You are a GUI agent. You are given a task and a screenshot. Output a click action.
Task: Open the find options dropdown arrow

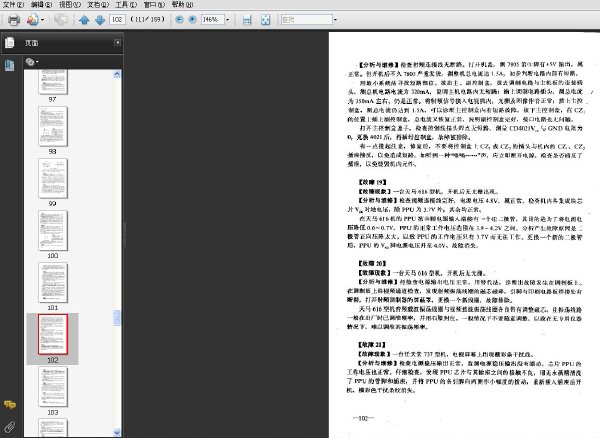336,20
